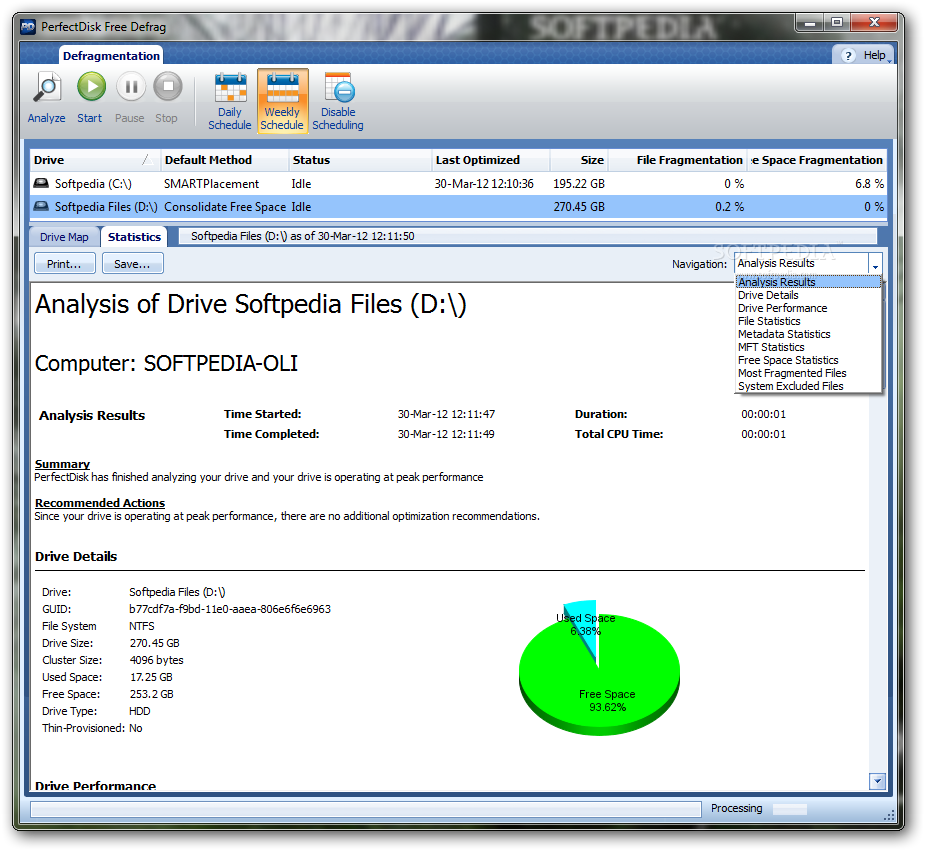Click the Cluster Size value 4096 bytes
The height and width of the screenshot is (851, 925).
click(x=156, y=660)
